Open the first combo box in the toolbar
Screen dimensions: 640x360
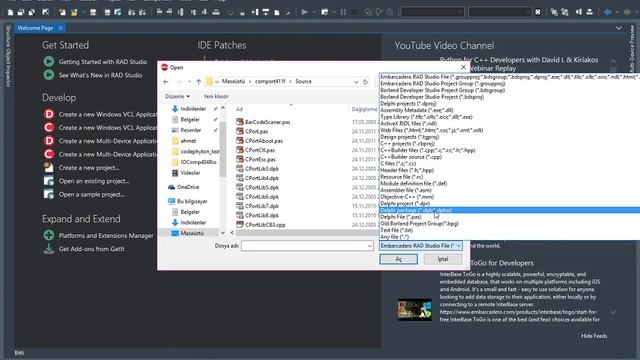pyautogui.click(x=432, y=12)
